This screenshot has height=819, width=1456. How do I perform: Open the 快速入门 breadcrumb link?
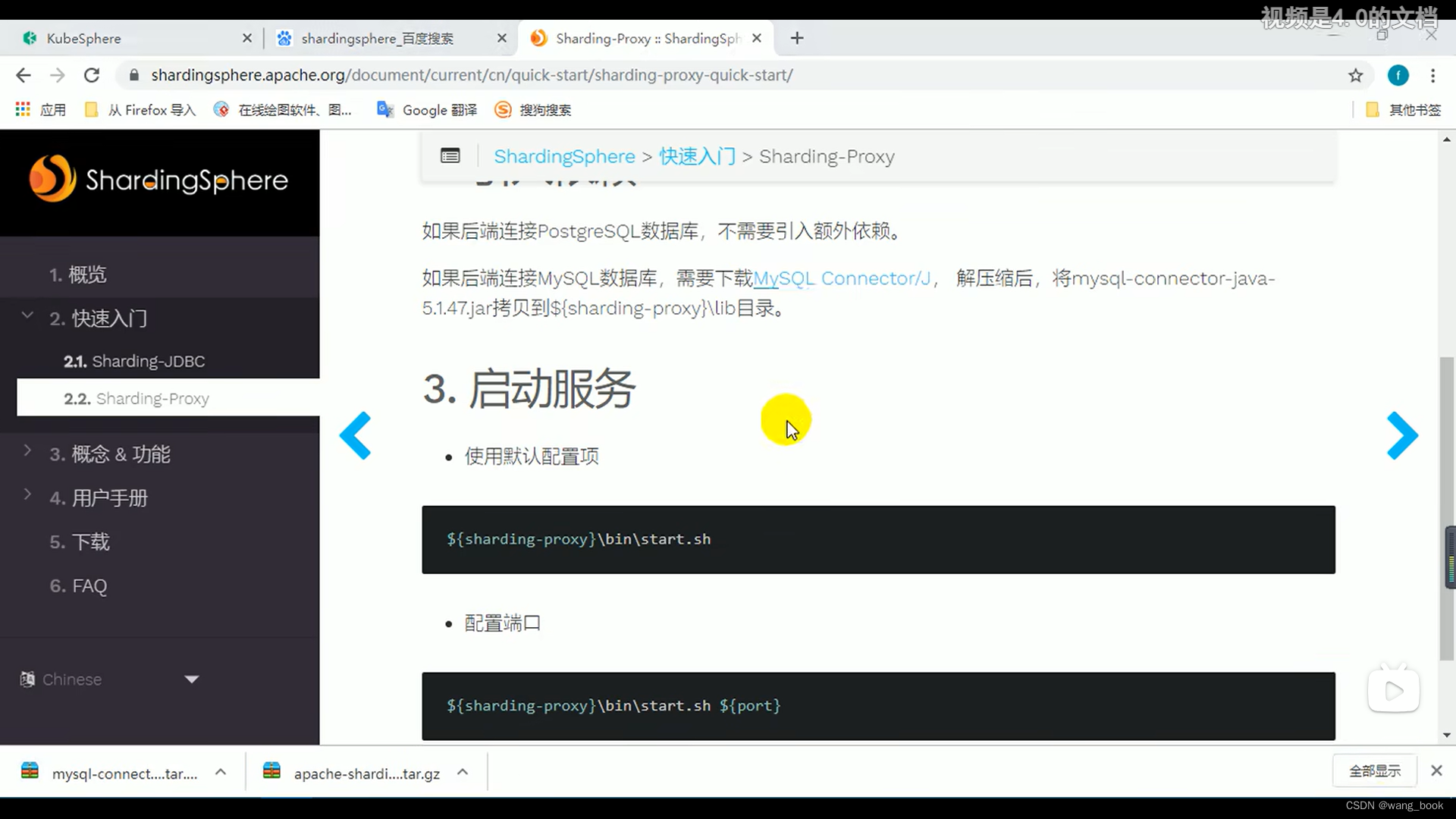(x=697, y=156)
